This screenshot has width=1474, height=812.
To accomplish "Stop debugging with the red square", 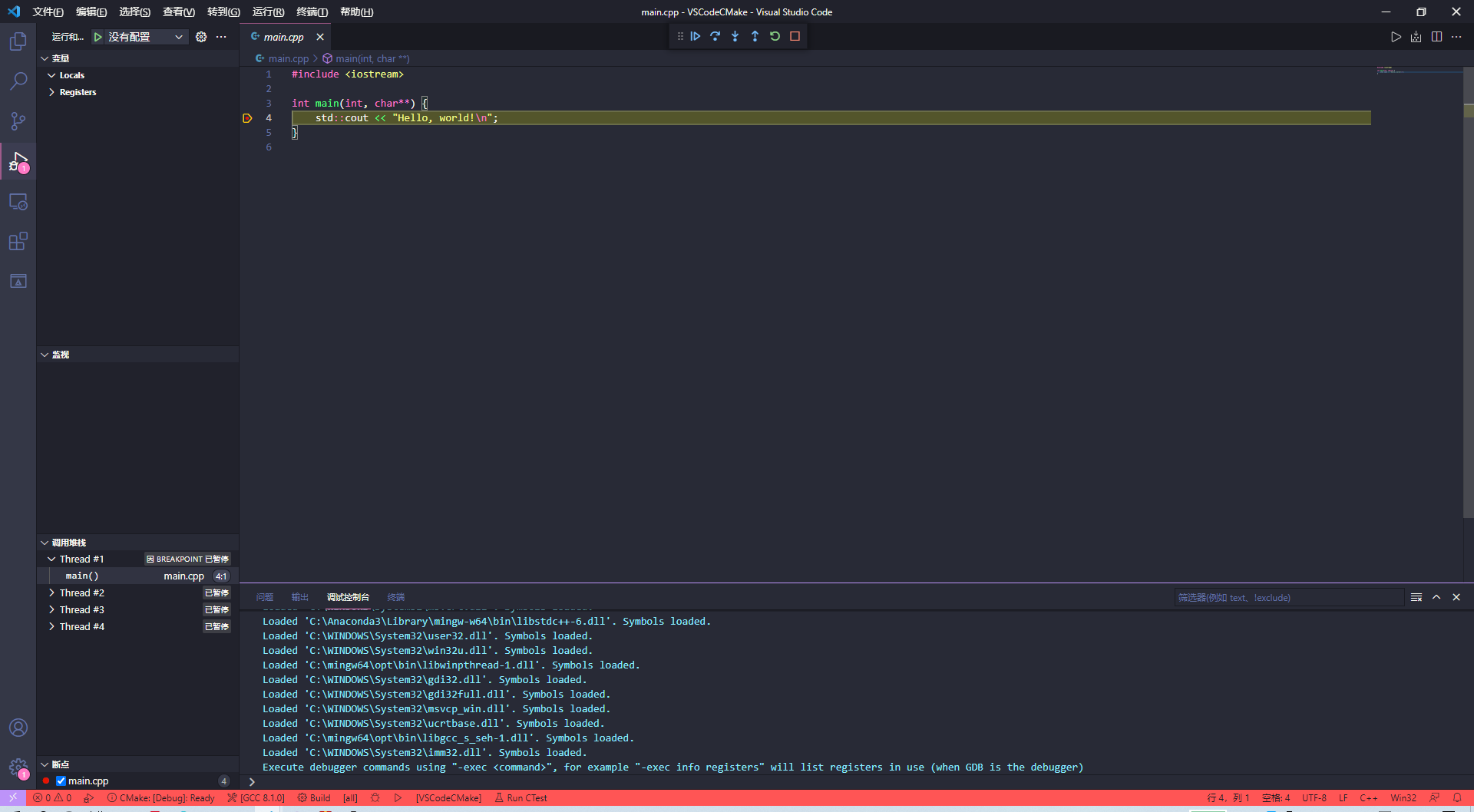I will [x=795, y=36].
